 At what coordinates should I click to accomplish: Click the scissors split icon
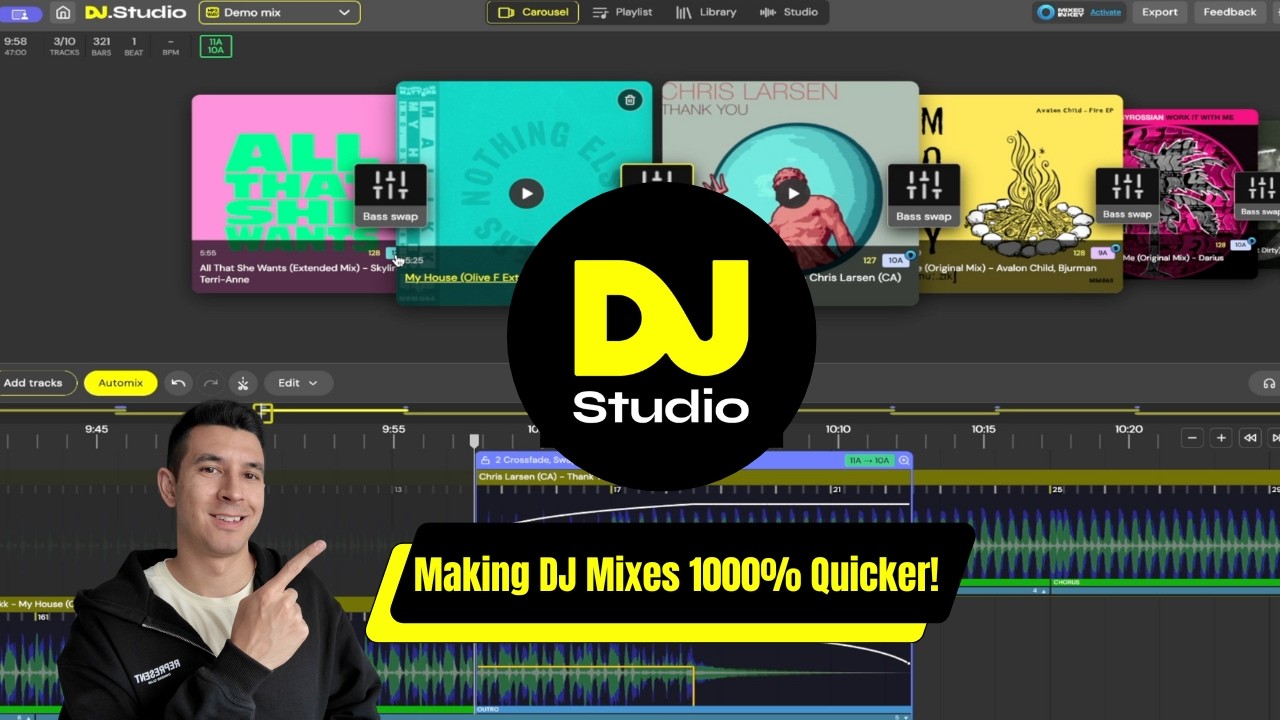coord(243,383)
